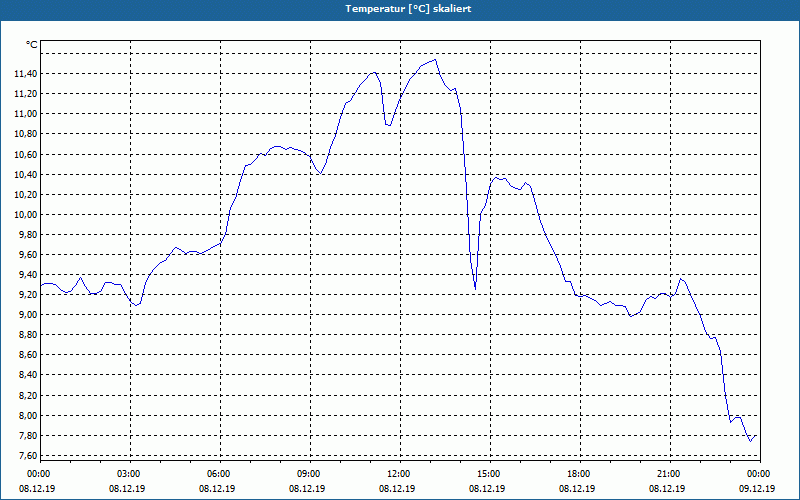
Task: Click the 09.12.19 date label
Action: click(757, 488)
